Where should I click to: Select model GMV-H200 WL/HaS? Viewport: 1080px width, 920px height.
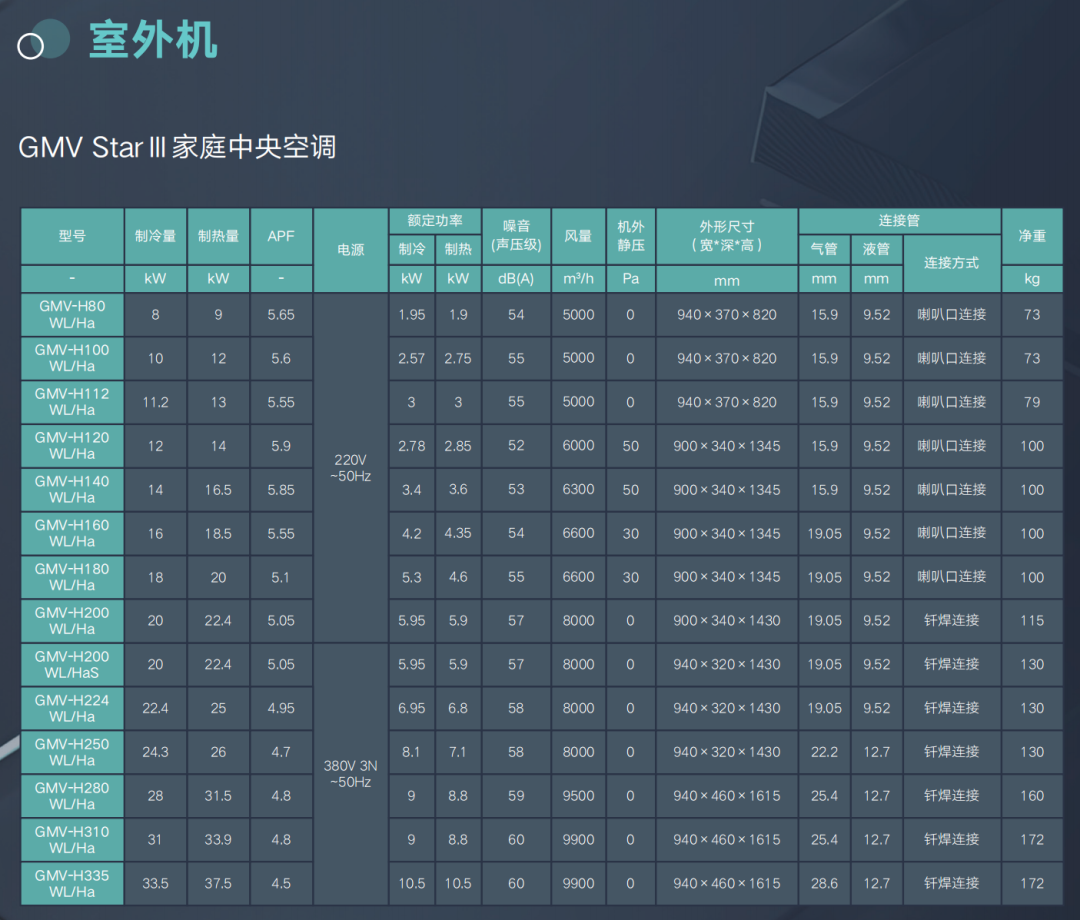coord(72,665)
